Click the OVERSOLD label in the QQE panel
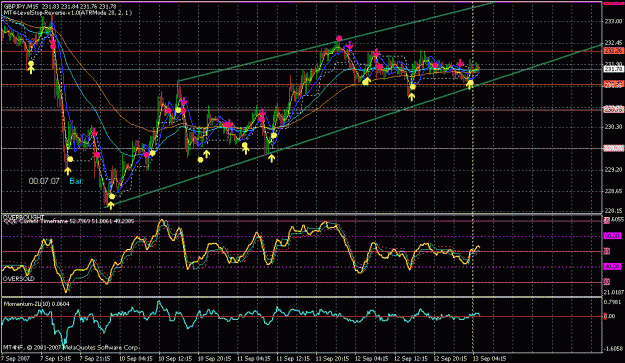 point(19,279)
